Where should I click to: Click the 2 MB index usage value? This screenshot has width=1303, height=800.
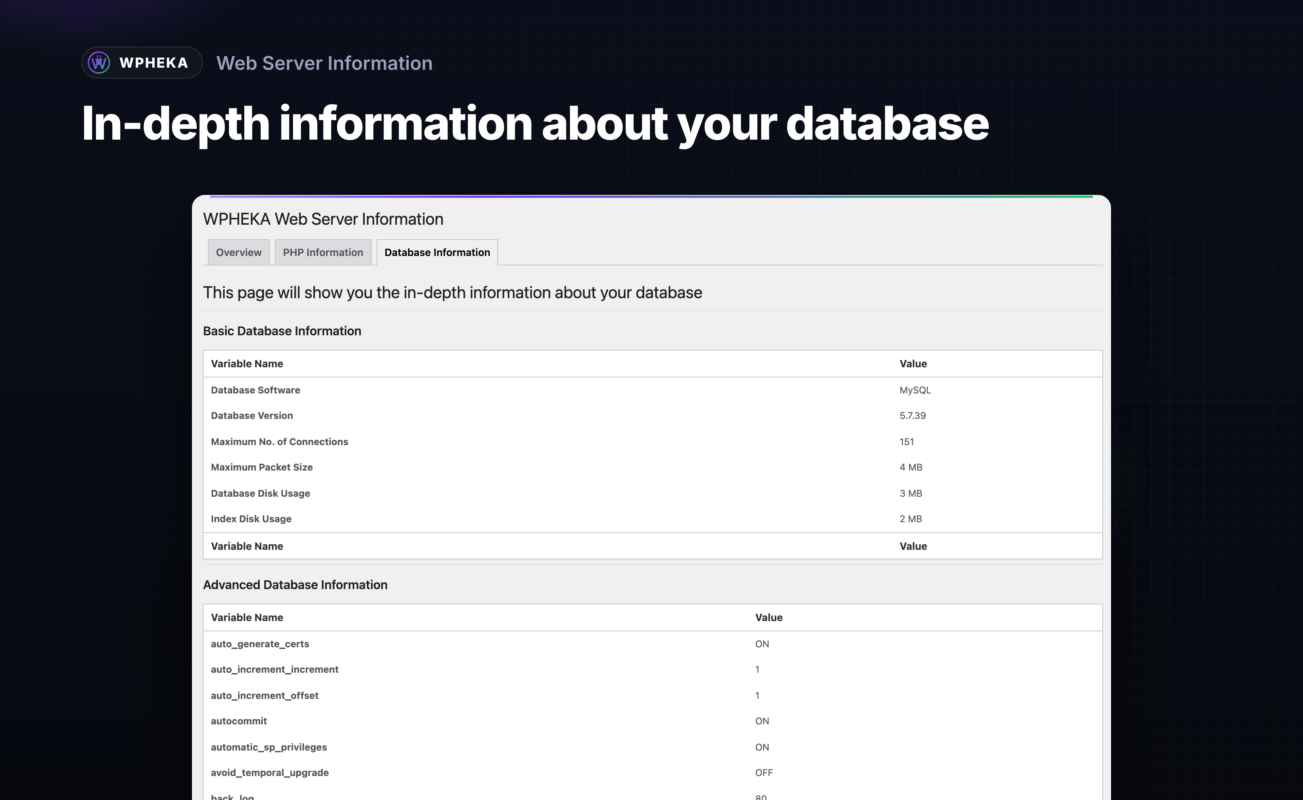[910, 519]
